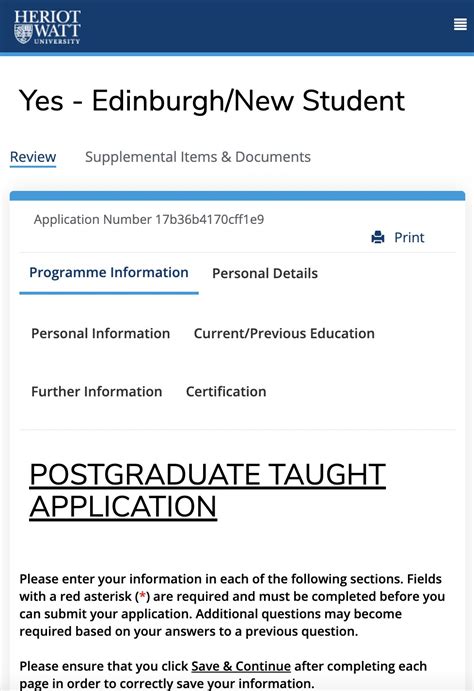Select the Programme Information tab
Viewport: 474px width, 691px height.
coord(109,273)
